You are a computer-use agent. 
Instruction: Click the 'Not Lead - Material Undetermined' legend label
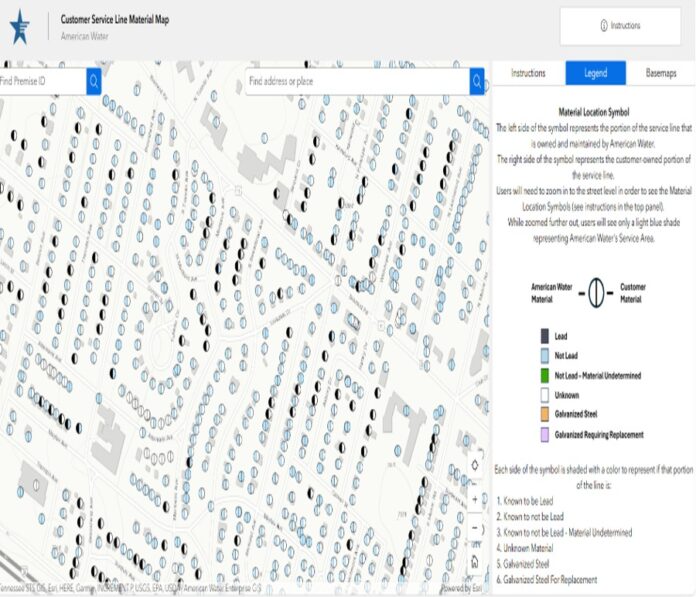click(598, 376)
